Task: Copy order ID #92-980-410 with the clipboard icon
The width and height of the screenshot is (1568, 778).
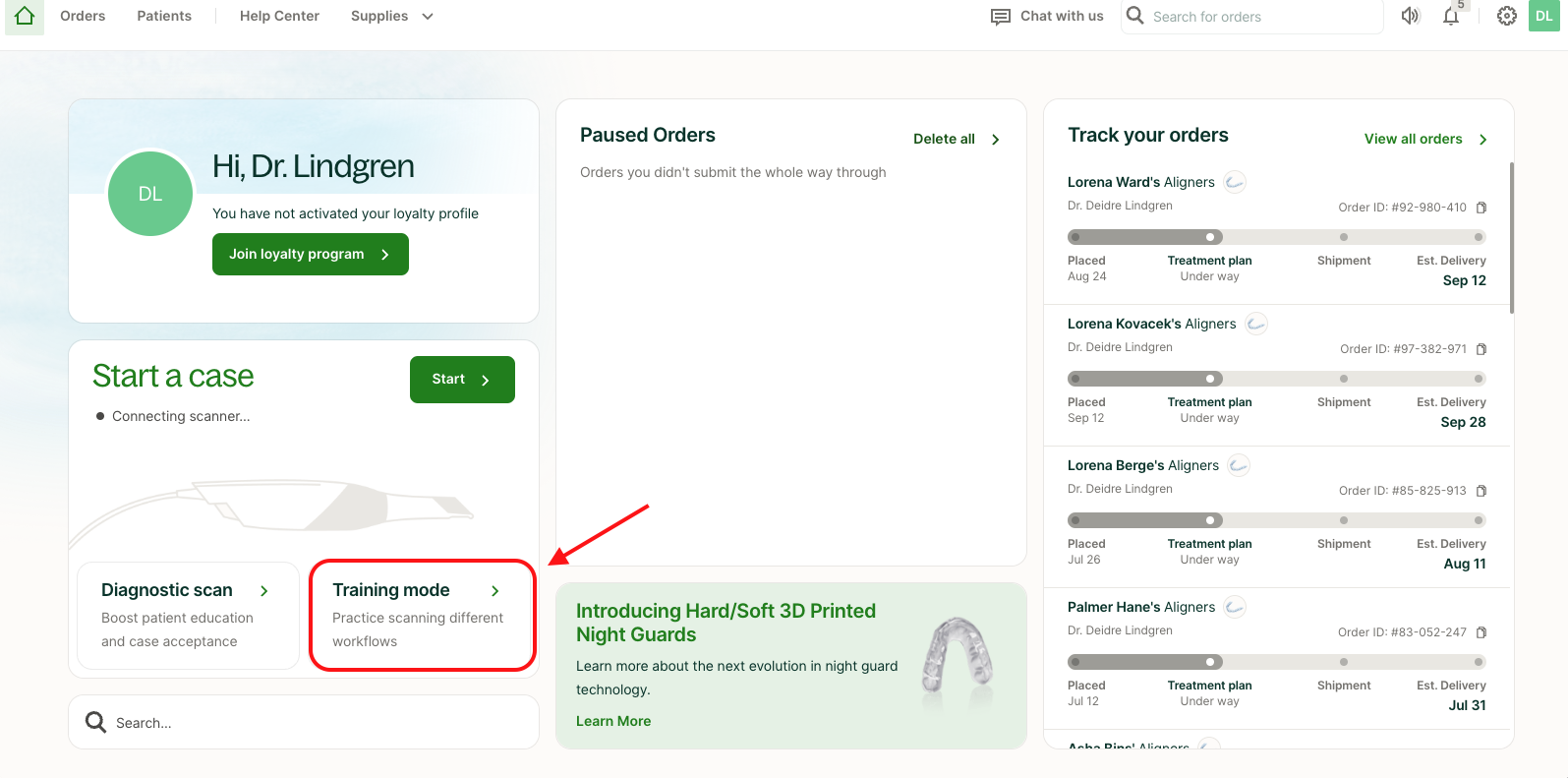Action: pos(1481,208)
